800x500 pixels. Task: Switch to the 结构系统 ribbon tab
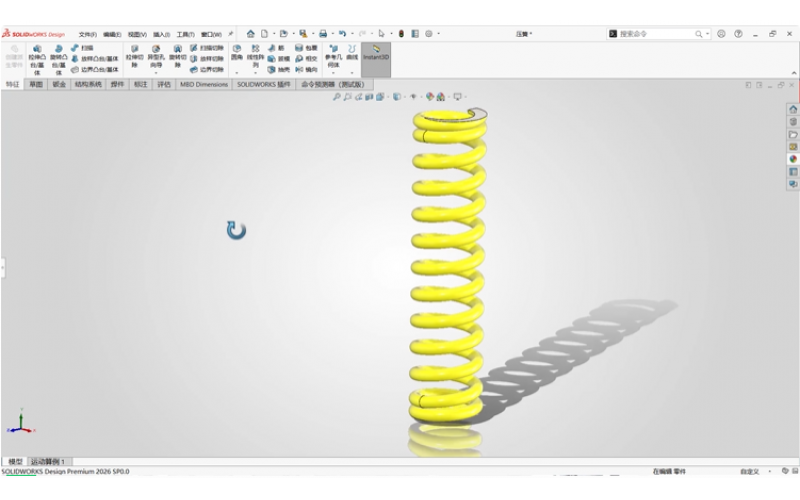88,84
